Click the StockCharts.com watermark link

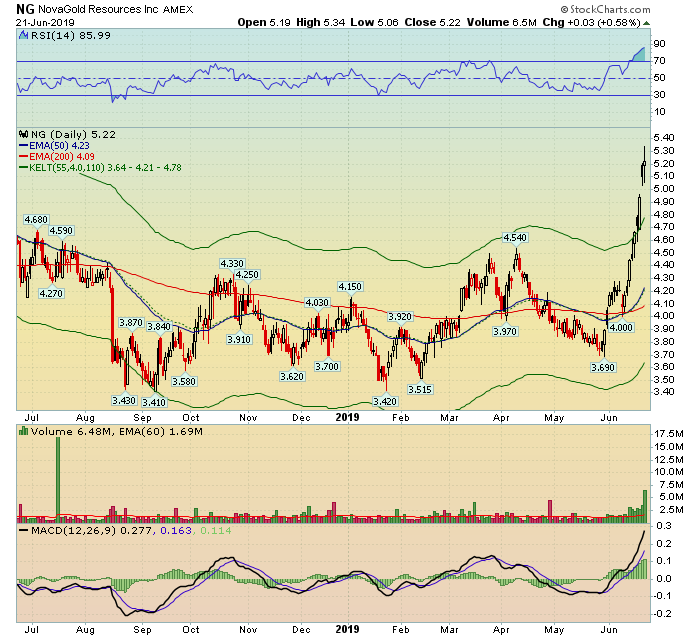tap(605, 9)
